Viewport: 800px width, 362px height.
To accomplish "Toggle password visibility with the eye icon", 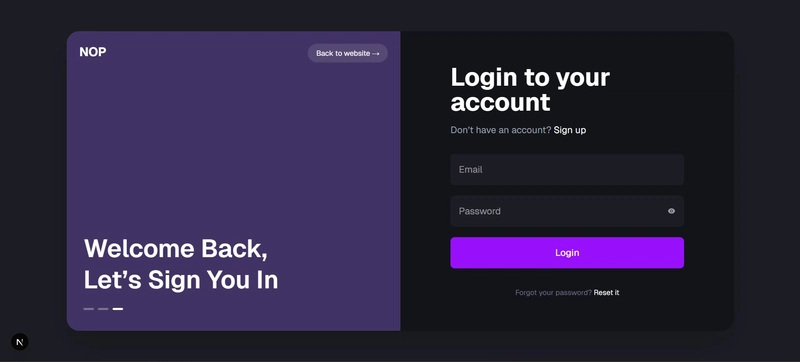I will pyautogui.click(x=671, y=211).
